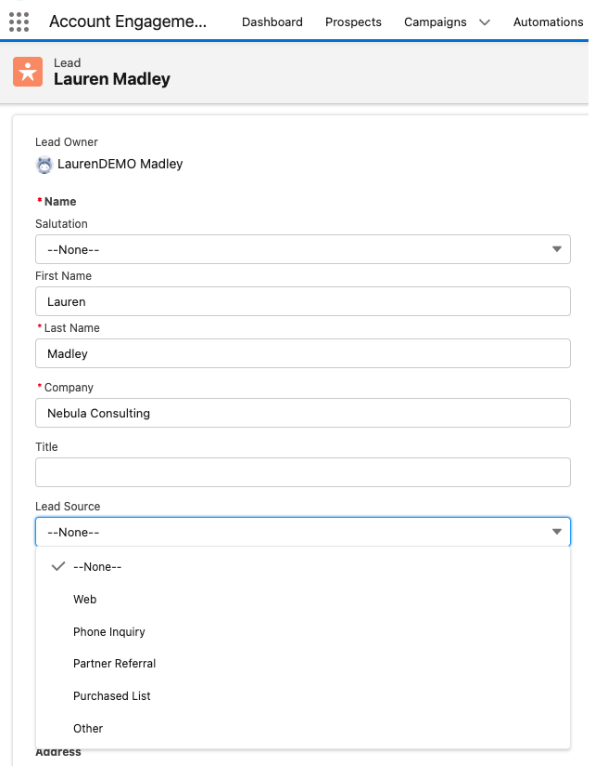The image size is (589, 766).
Task: Click the Company field with Nebula Consulting
Action: 303,413
